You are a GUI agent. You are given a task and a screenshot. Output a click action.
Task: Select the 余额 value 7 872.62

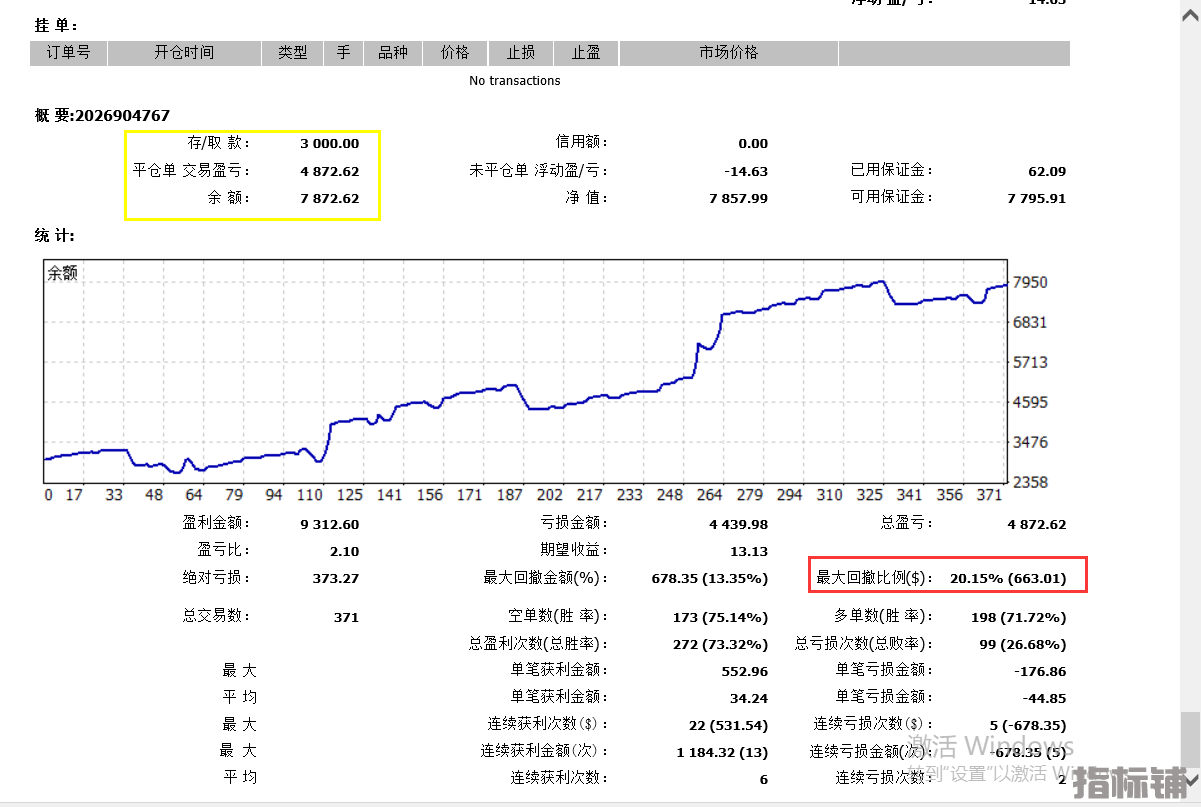tap(329, 198)
